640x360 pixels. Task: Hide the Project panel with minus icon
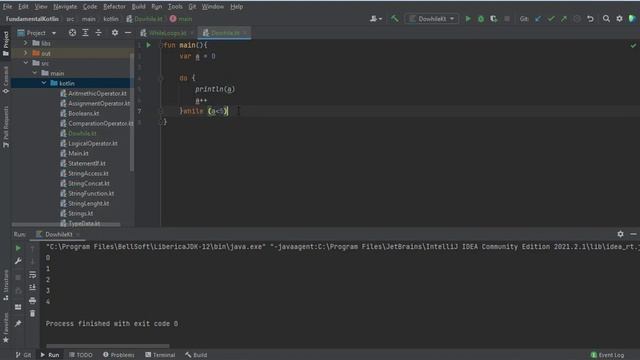pos(128,33)
